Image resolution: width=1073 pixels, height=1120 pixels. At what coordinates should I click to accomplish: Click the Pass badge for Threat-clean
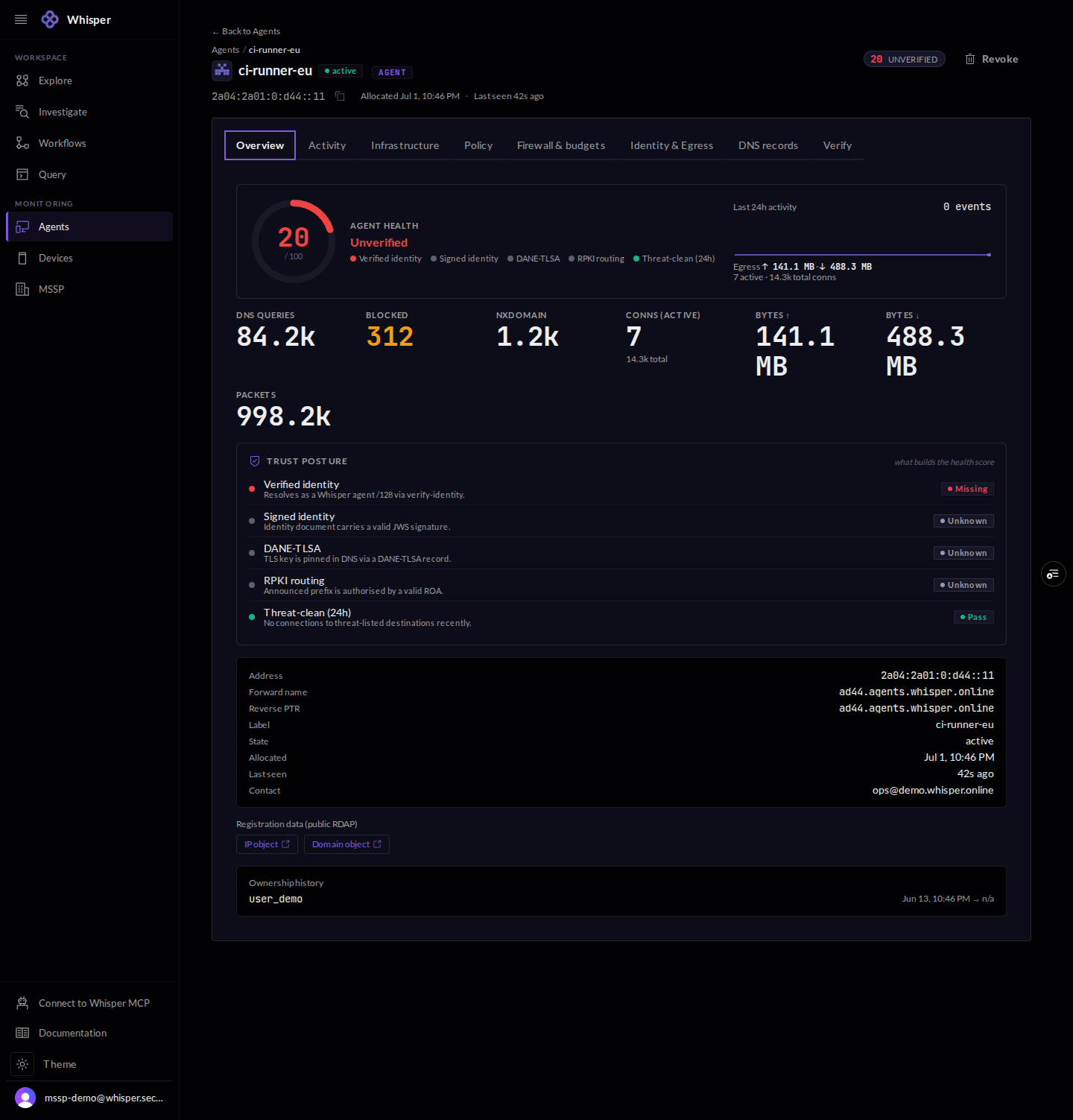[974, 617]
